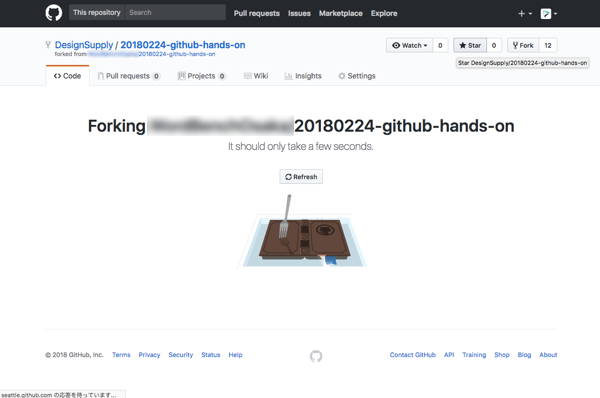Open the user avatar menu
This screenshot has width=600, height=398.
coord(549,14)
